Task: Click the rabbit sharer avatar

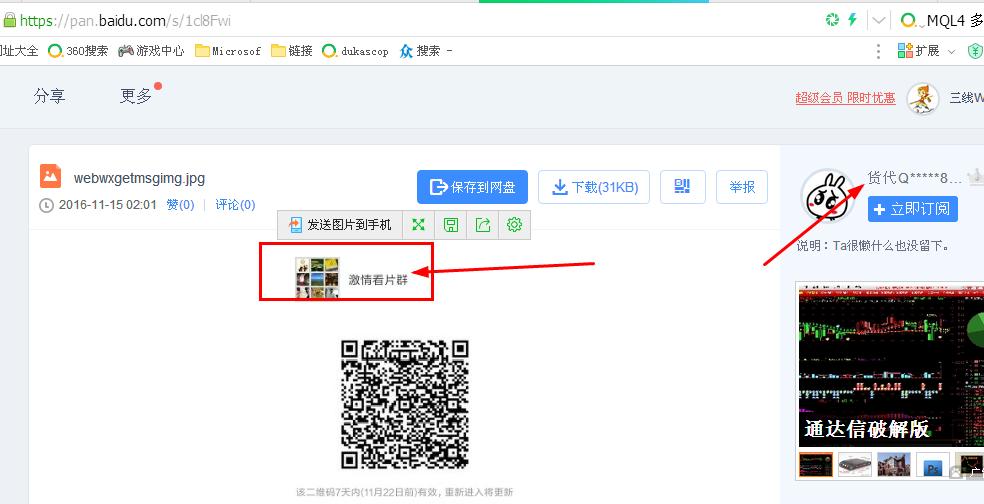Action: 828,195
